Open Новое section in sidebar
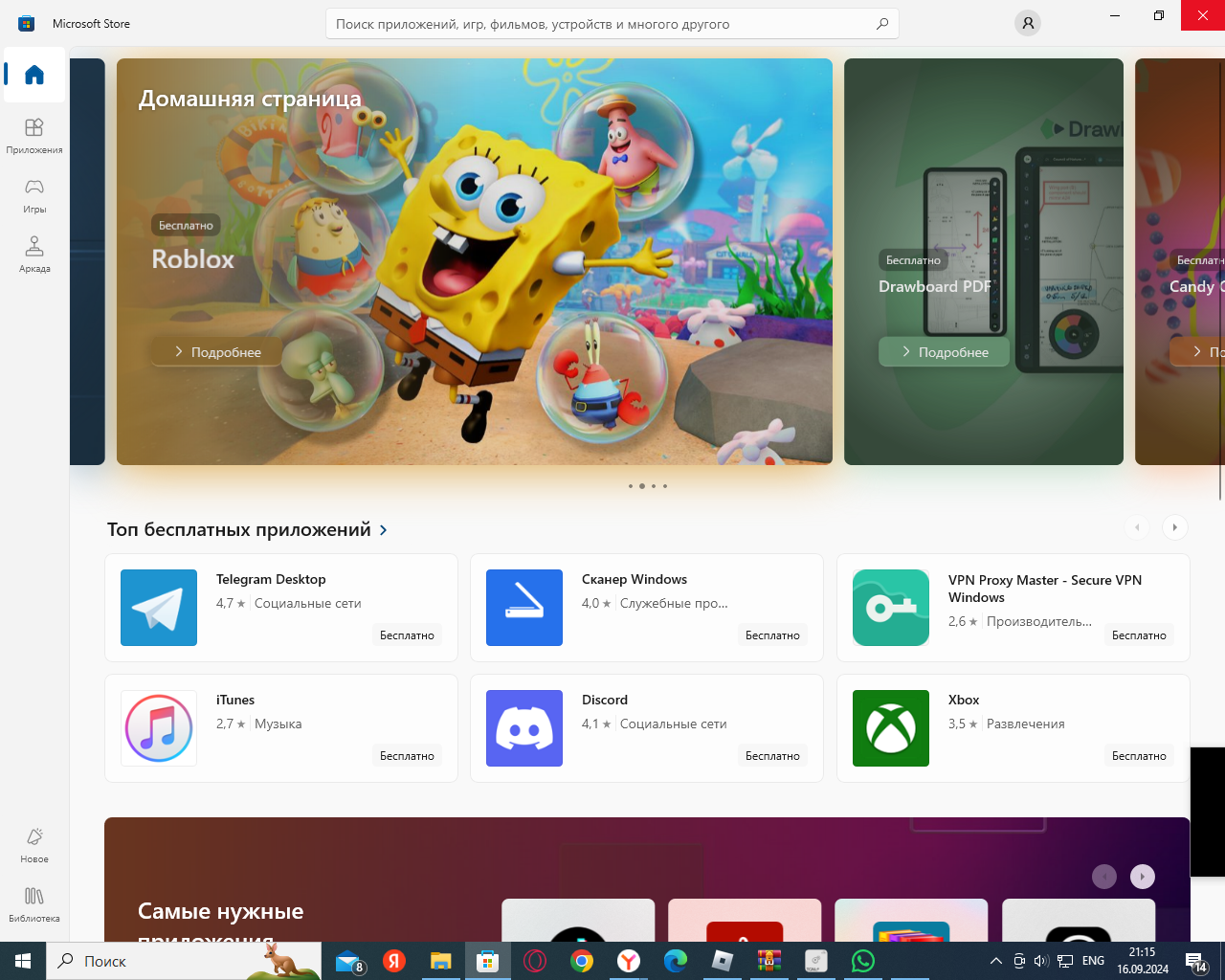The width and height of the screenshot is (1225, 980). coord(34,845)
